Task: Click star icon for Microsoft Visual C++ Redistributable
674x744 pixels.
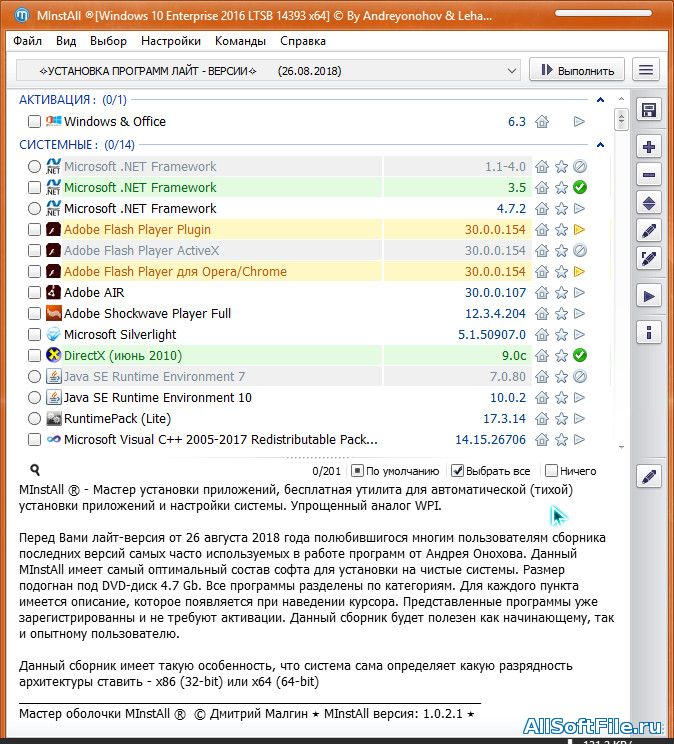Action: pos(561,440)
